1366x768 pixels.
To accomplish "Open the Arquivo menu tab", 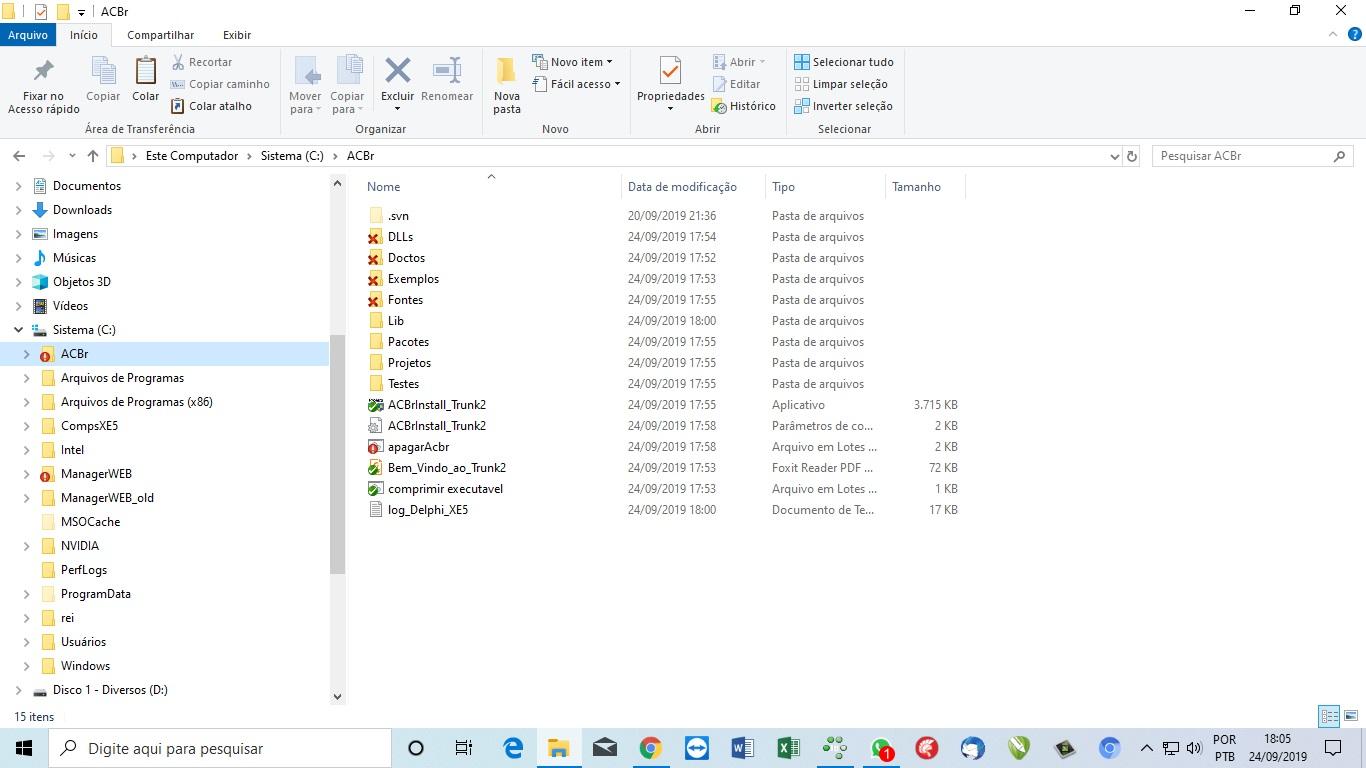I will point(28,35).
